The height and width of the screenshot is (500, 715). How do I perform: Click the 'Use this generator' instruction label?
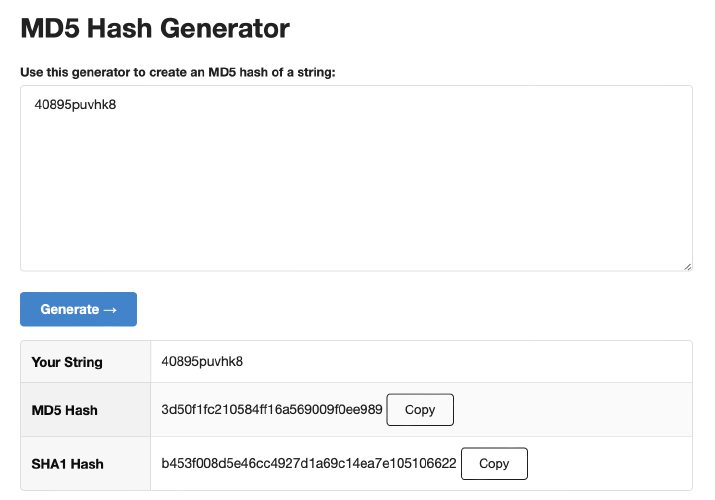tap(178, 72)
